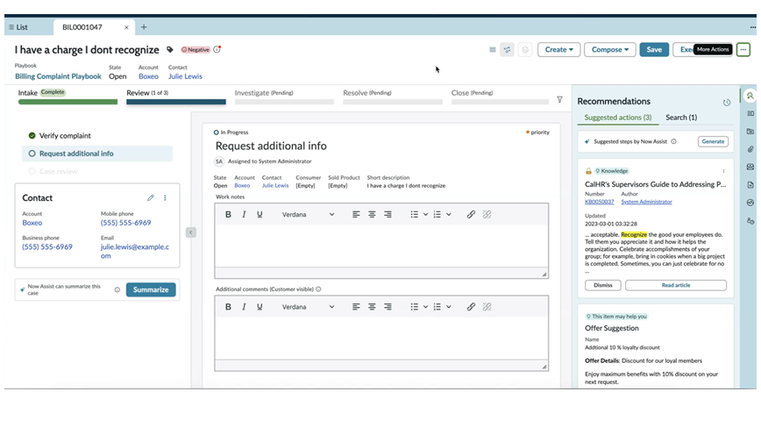Click into the Additional comments text area
Viewport: 761px width, 421px height.
(381, 338)
